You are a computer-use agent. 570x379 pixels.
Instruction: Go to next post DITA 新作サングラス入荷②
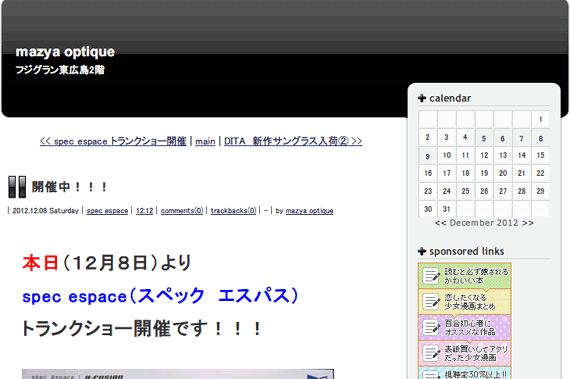click(x=293, y=141)
